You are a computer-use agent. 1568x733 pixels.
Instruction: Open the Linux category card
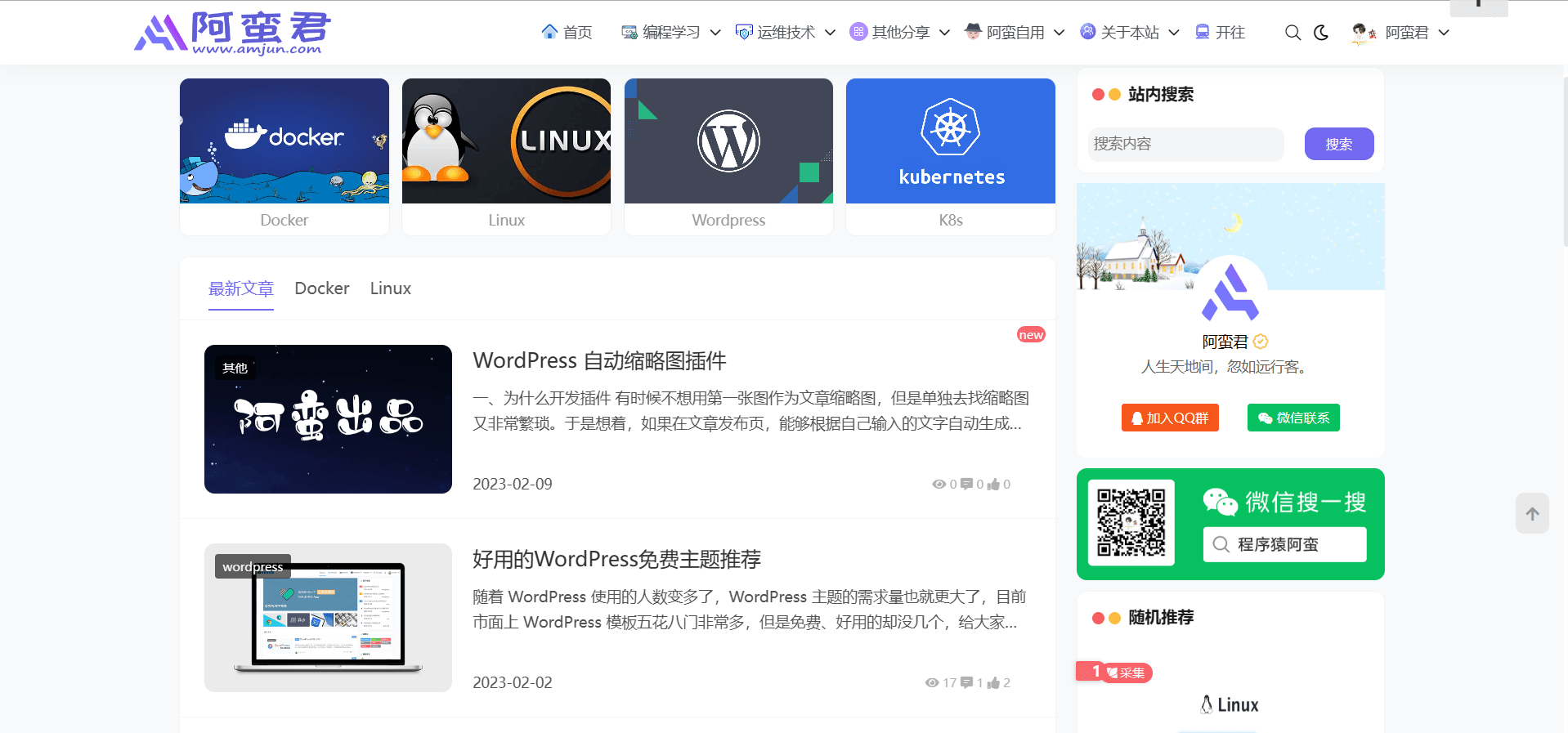click(506, 157)
